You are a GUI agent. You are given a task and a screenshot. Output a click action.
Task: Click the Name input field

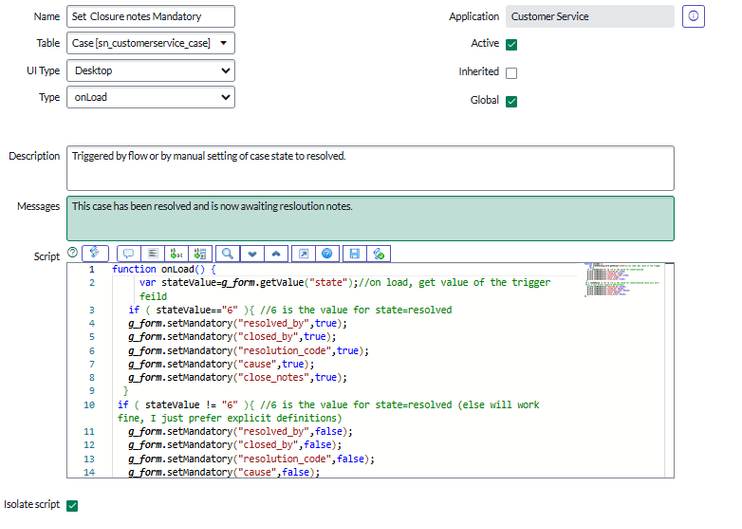coord(150,17)
